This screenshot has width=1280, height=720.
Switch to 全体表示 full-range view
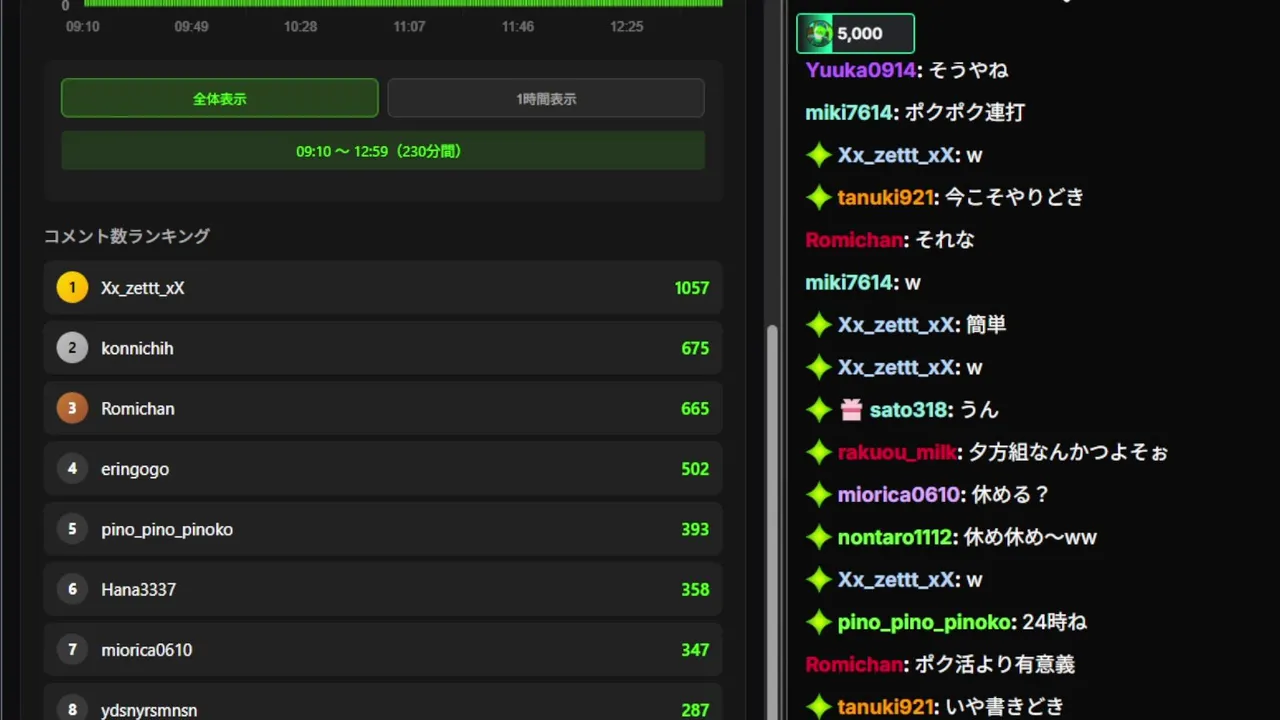220,98
